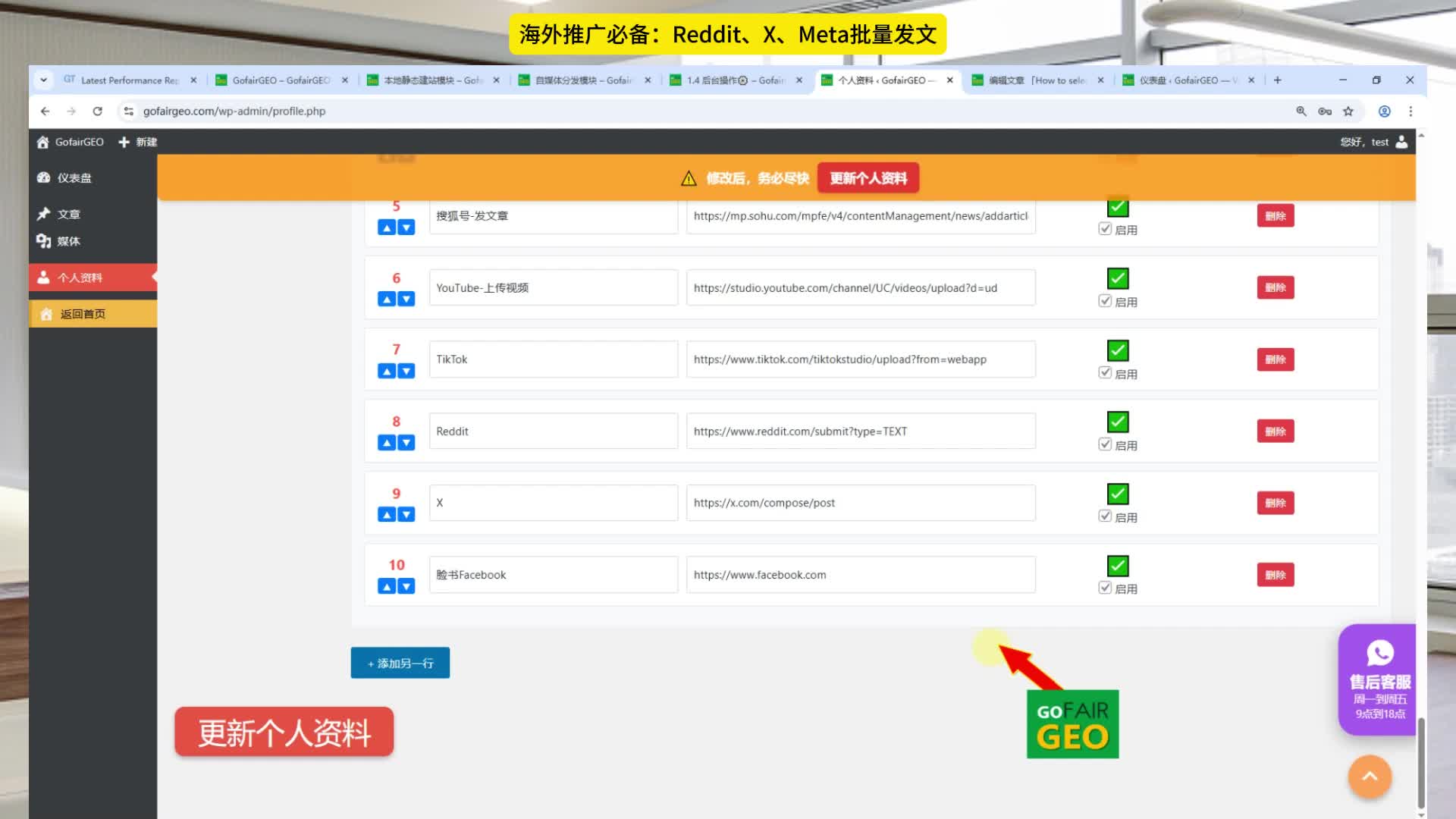
Task: Open the after-sales customer service widget
Action: (x=1379, y=679)
